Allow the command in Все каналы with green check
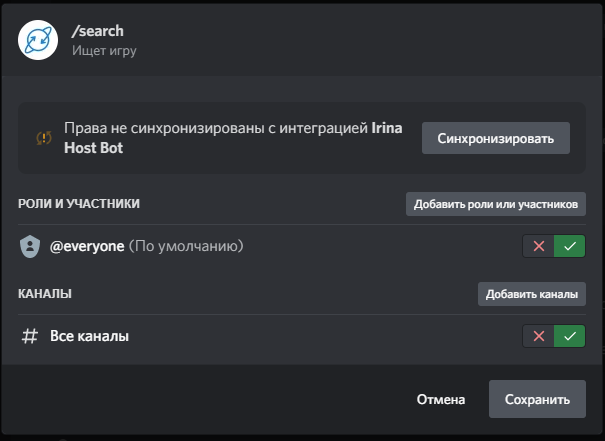 570,336
